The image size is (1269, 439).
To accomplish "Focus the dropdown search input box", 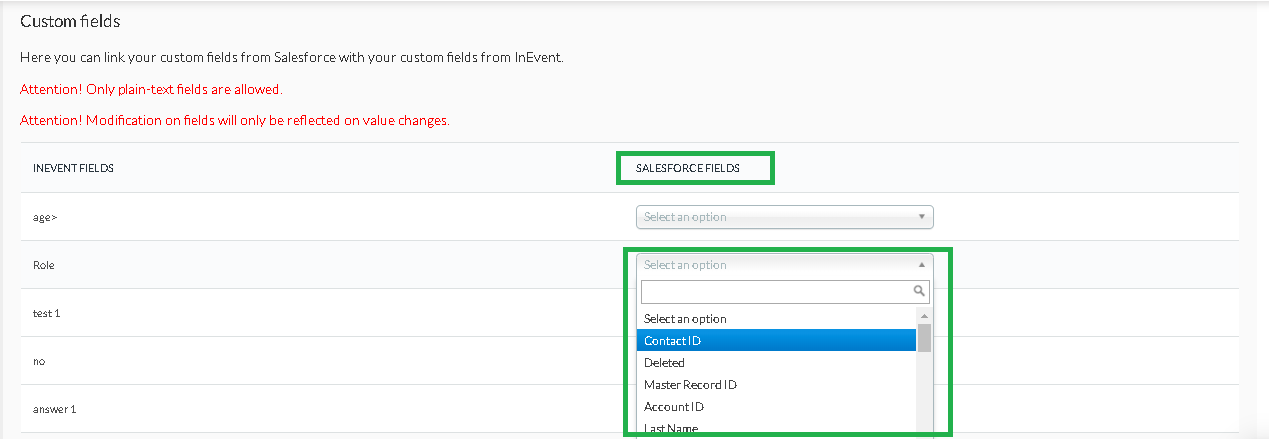I will [x=785, y=292].
